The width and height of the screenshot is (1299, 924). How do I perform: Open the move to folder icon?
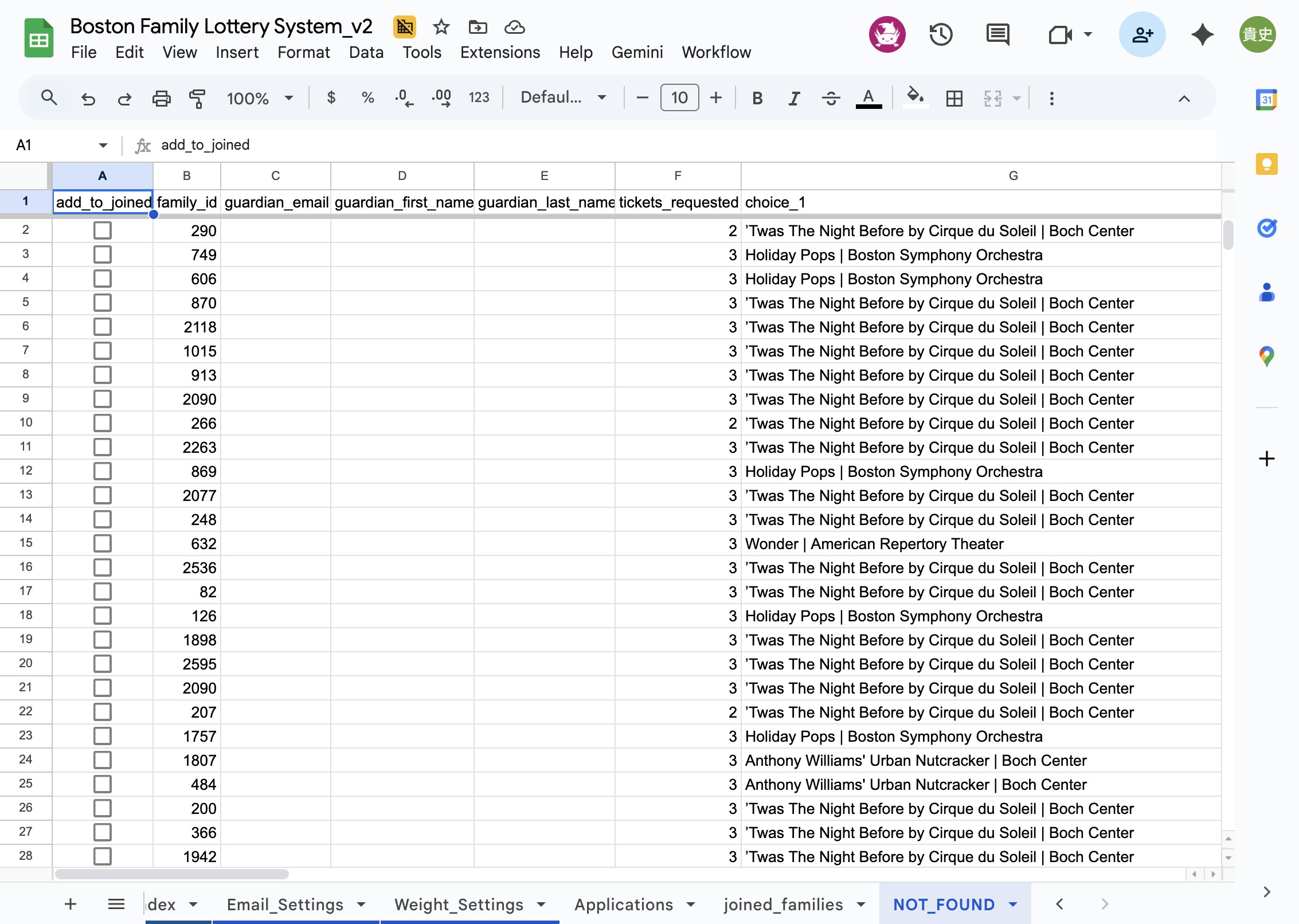tap(478, 27)
